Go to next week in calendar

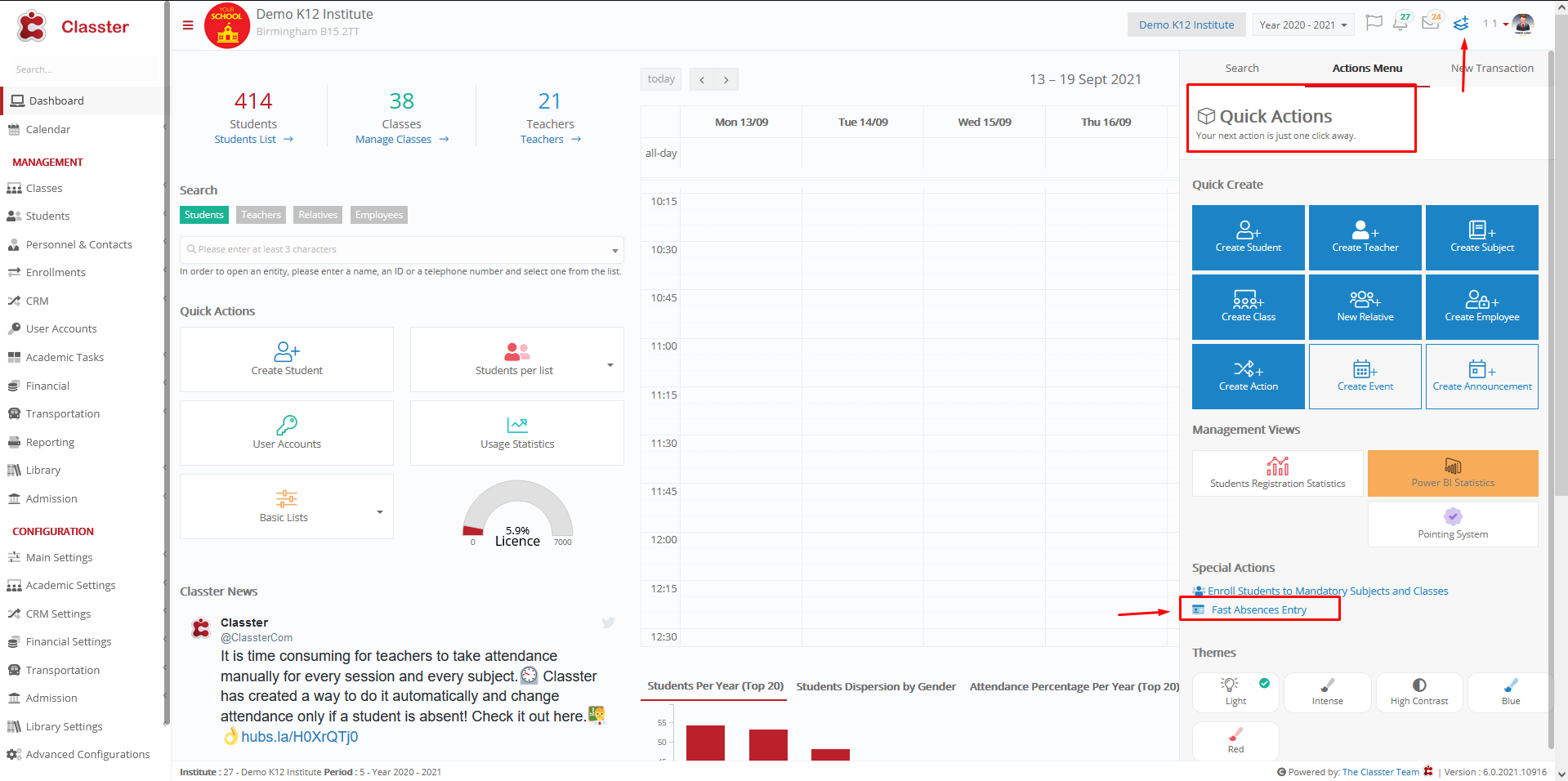click(x=726, y=79)
